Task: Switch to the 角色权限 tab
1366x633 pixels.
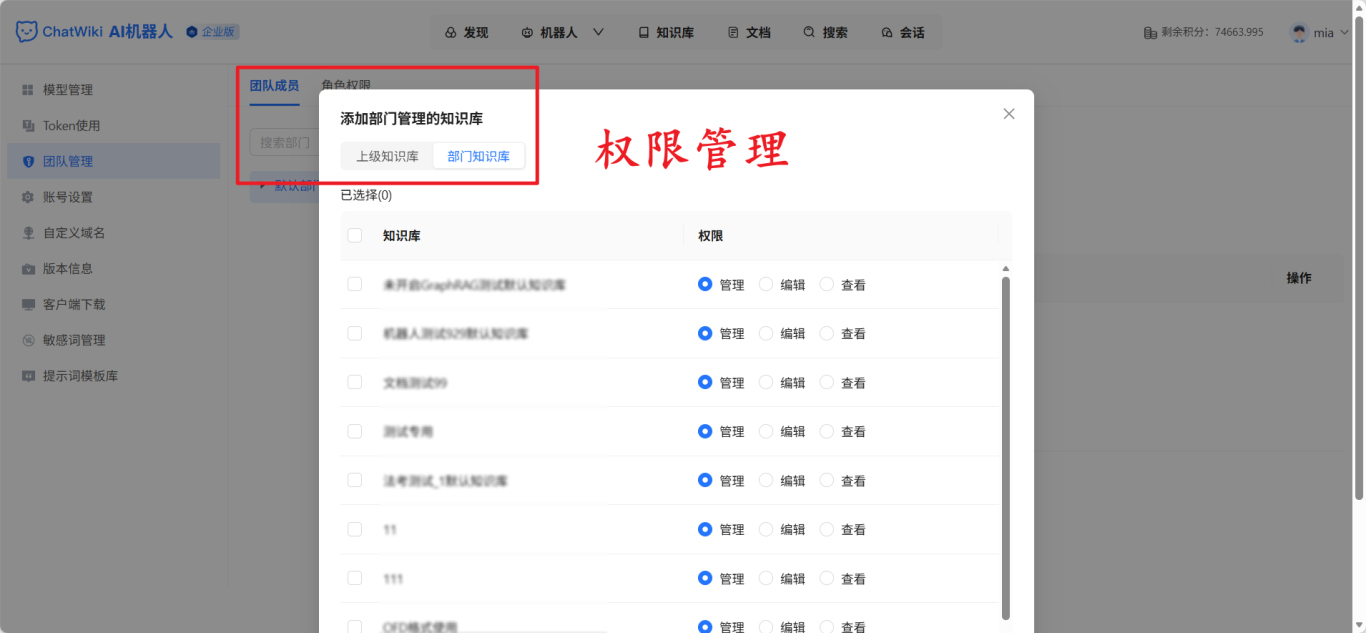Action: (x=344, y=86)
